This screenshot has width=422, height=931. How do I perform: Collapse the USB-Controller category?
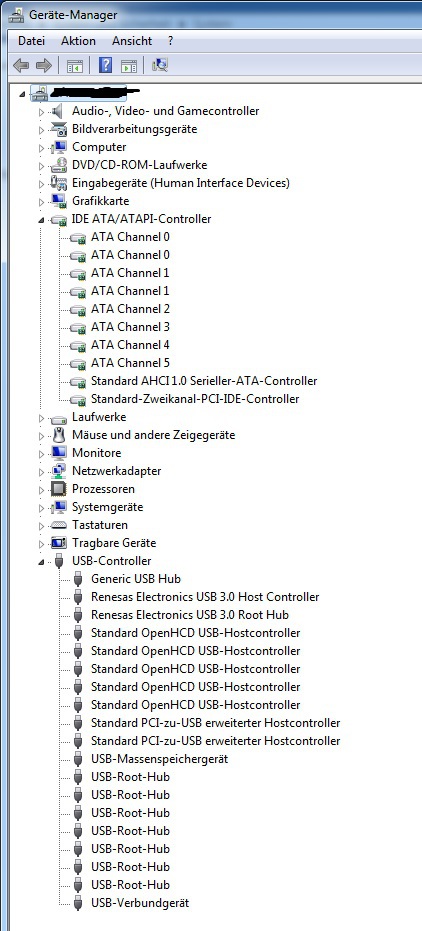coord(41,562)
